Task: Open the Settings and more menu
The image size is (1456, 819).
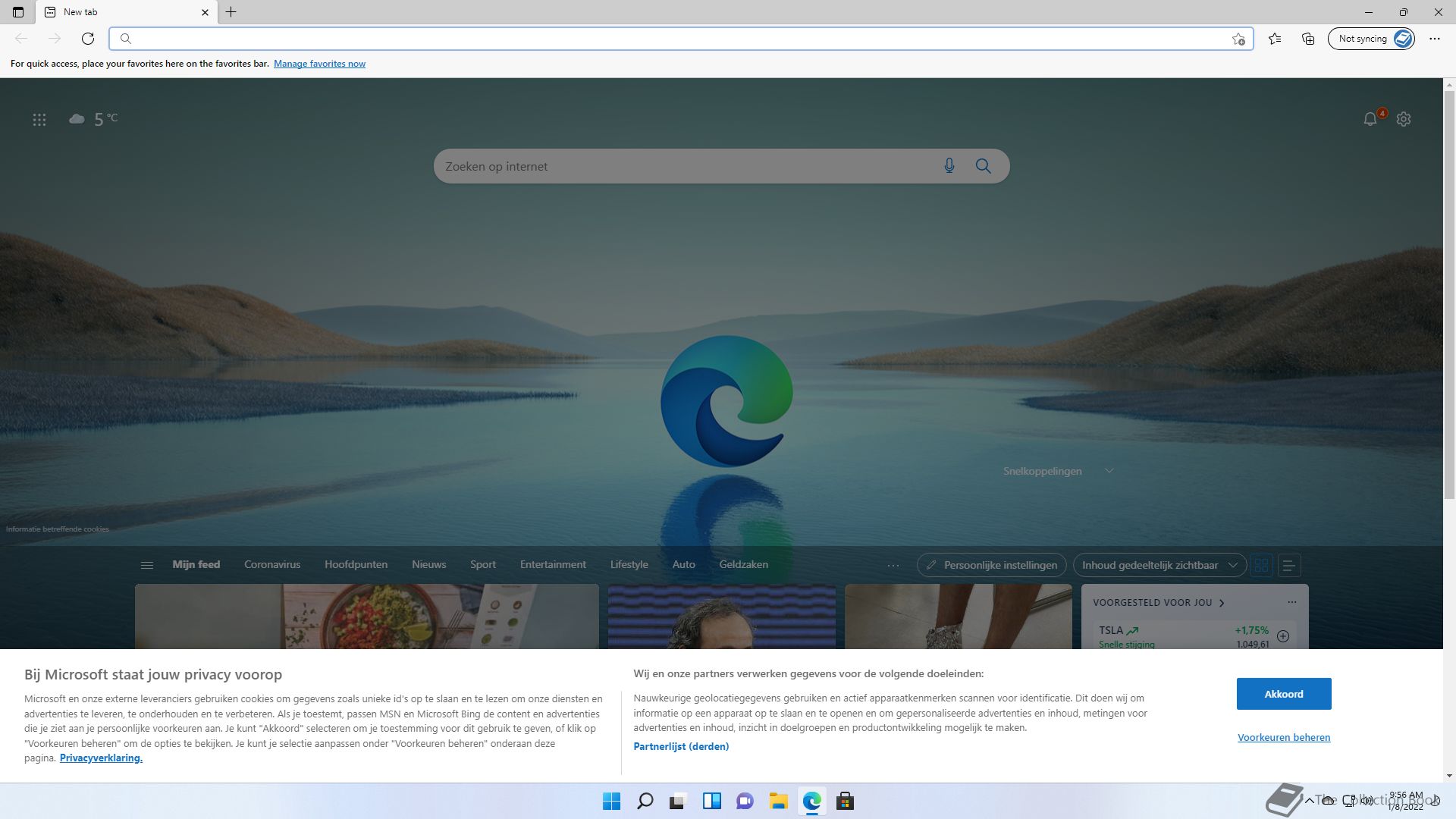Action: 1434,39
